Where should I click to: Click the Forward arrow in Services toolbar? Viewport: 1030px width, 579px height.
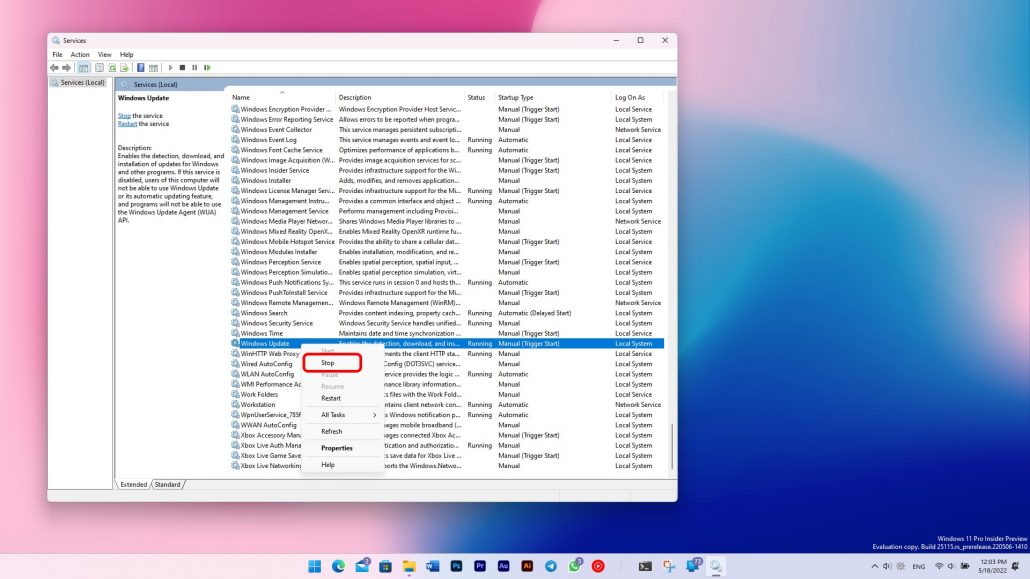[66, 68]
